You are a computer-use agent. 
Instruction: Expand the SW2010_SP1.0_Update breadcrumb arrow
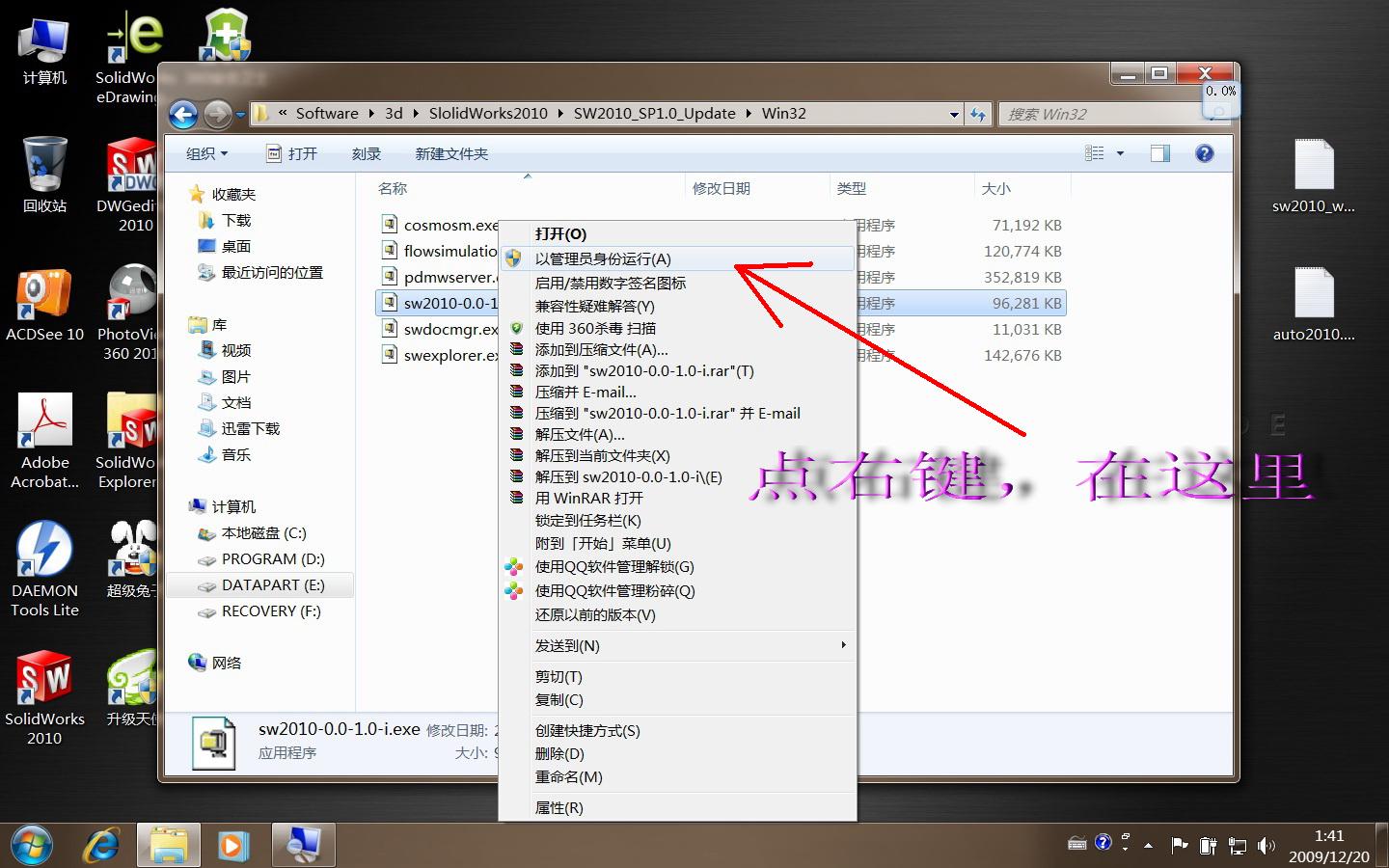[749, 114]
